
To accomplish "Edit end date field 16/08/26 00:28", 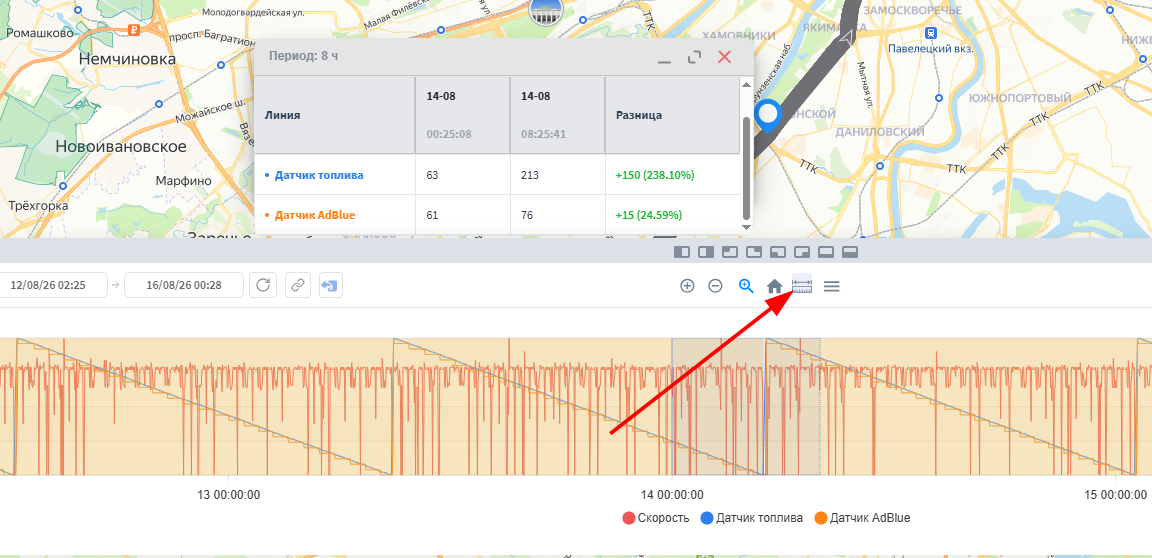I will click(184, 285).
